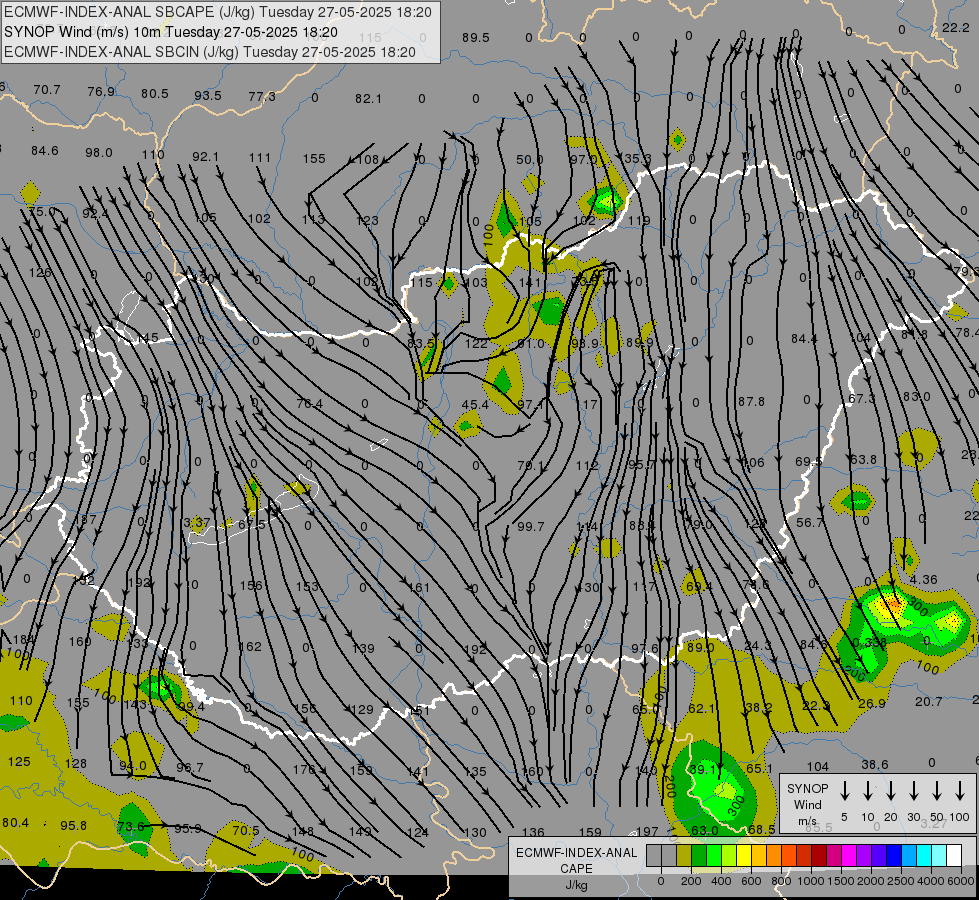Click the map value 73.6
979x900 pixels.
(130, 826)
